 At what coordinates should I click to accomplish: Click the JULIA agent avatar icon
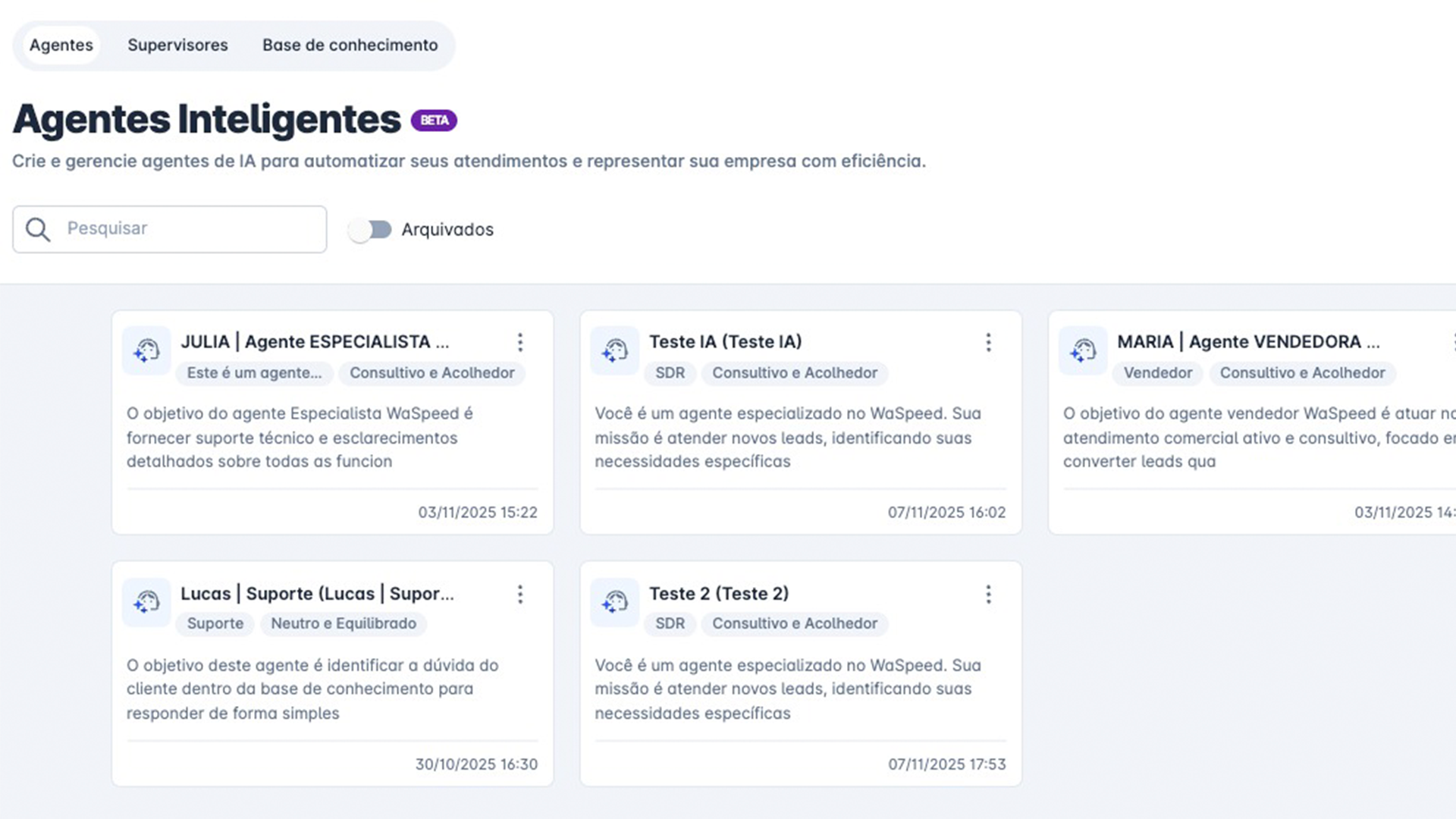[x=146, y=350]
